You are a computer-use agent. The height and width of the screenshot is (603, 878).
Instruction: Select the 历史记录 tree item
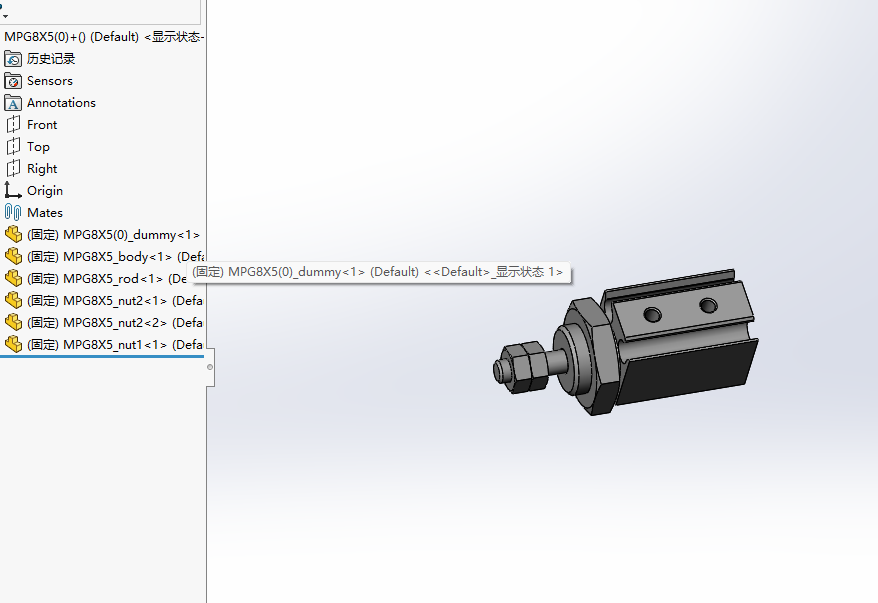(51, 59)
